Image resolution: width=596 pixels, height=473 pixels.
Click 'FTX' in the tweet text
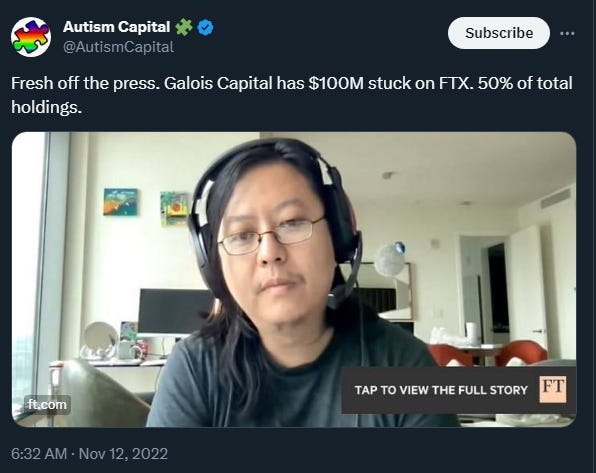coord(456,83)
